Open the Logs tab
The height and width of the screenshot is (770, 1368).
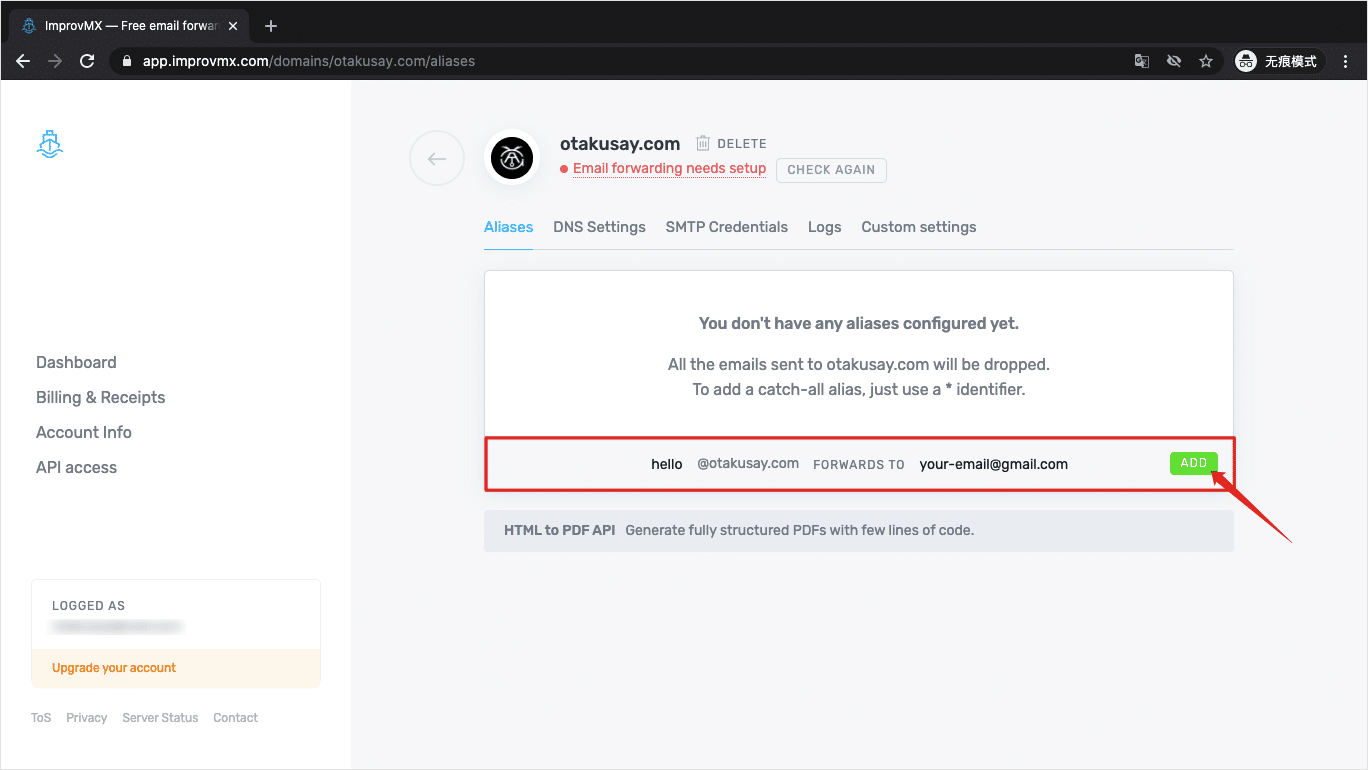824,227
